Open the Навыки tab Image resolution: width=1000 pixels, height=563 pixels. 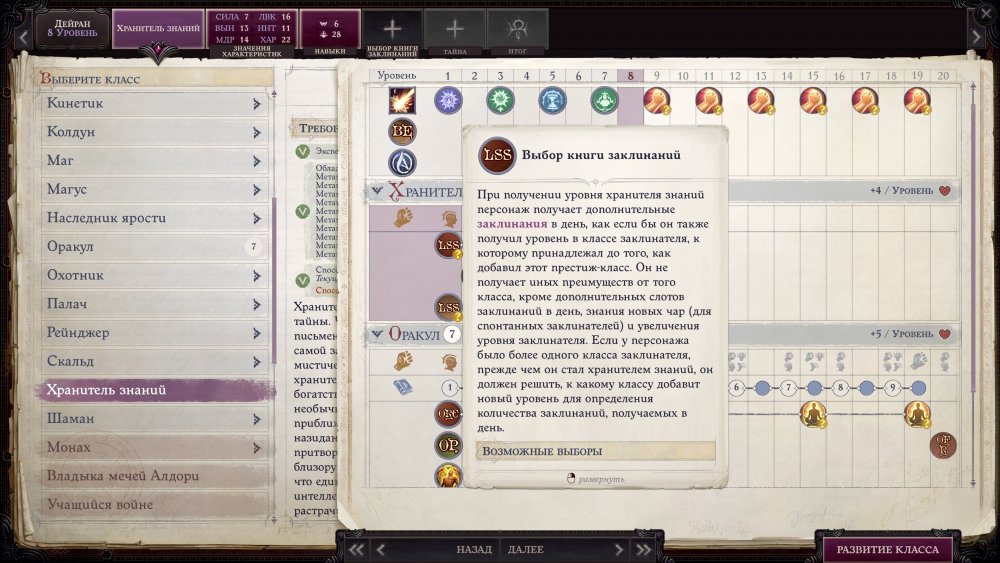[x=330, y=32]
